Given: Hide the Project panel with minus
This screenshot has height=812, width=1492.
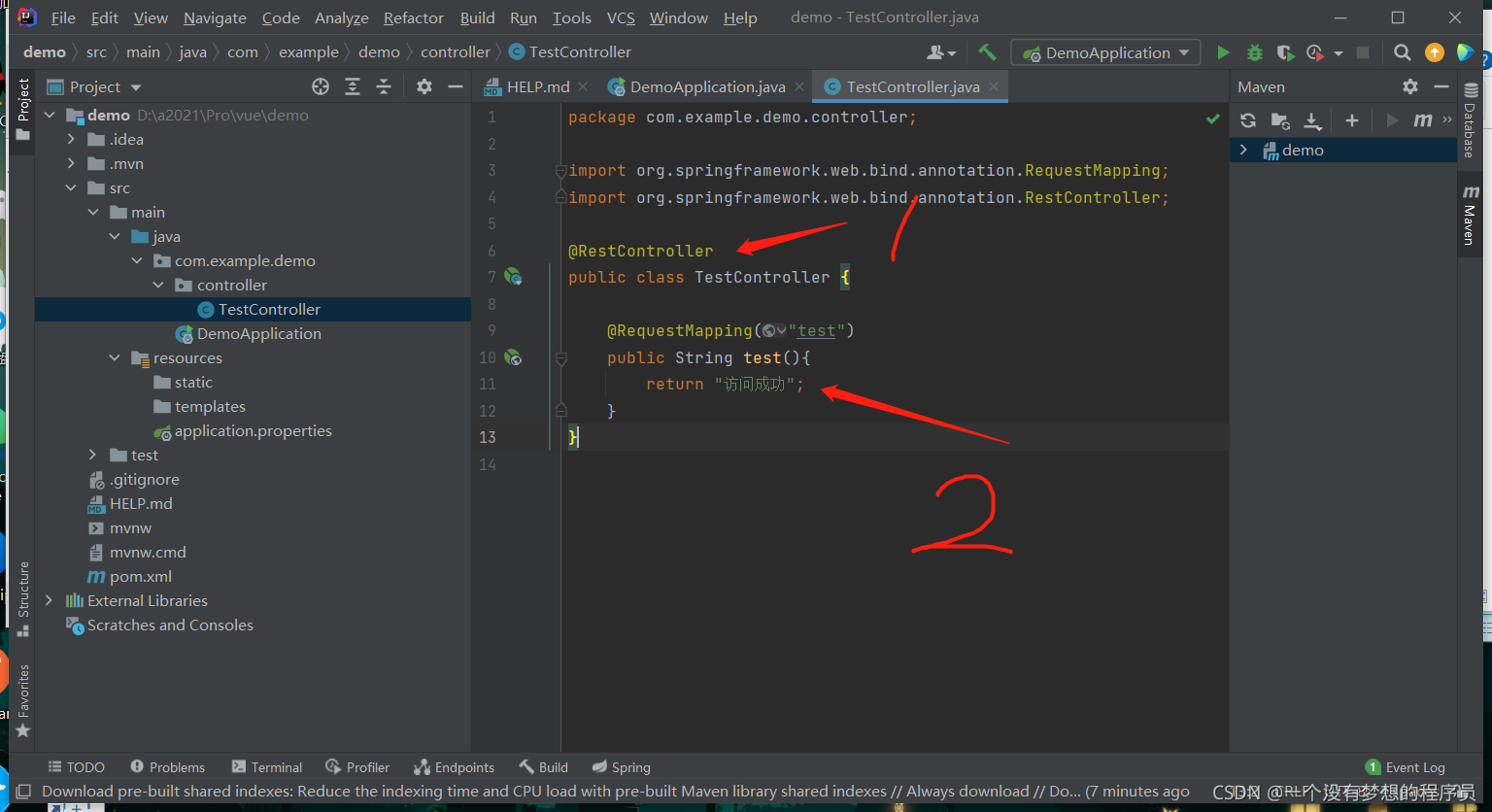Looking at the screenshot, I should [455, 86].
